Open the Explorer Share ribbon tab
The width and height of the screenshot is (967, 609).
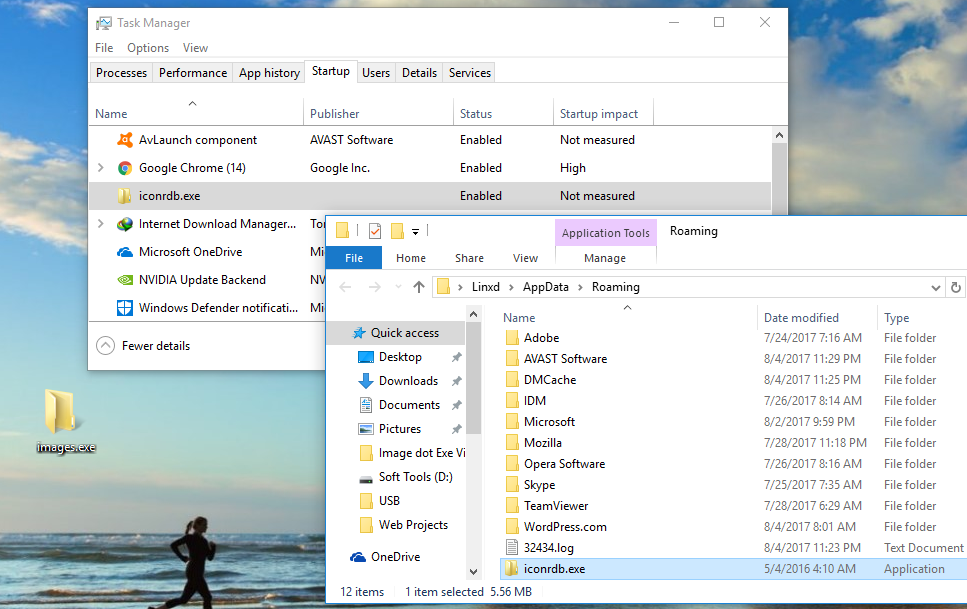click(x=469, y=258)
